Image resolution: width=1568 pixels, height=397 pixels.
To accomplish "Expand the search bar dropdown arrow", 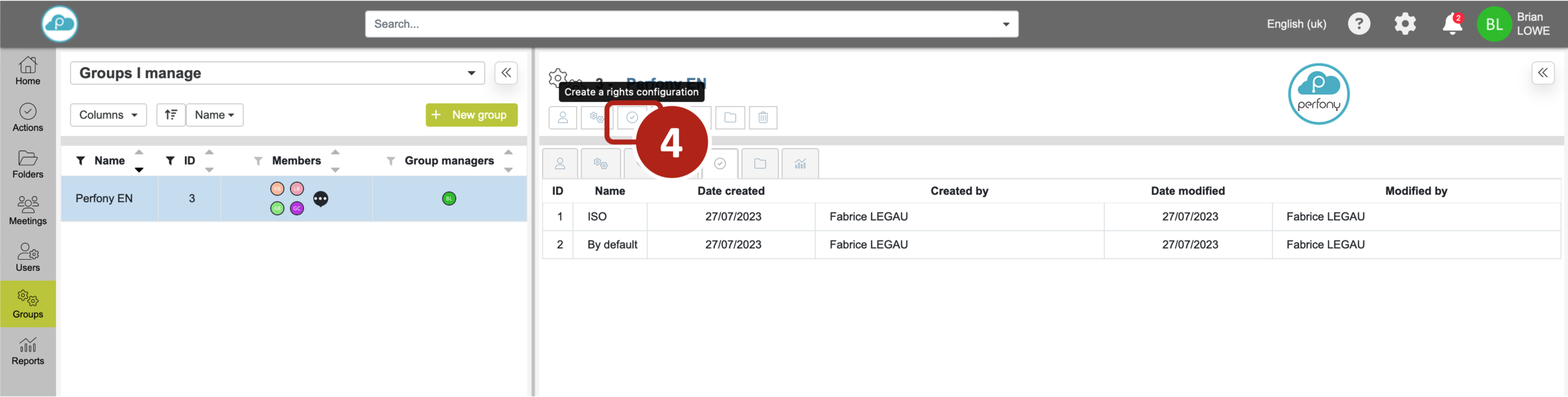I will point(1006,24).
